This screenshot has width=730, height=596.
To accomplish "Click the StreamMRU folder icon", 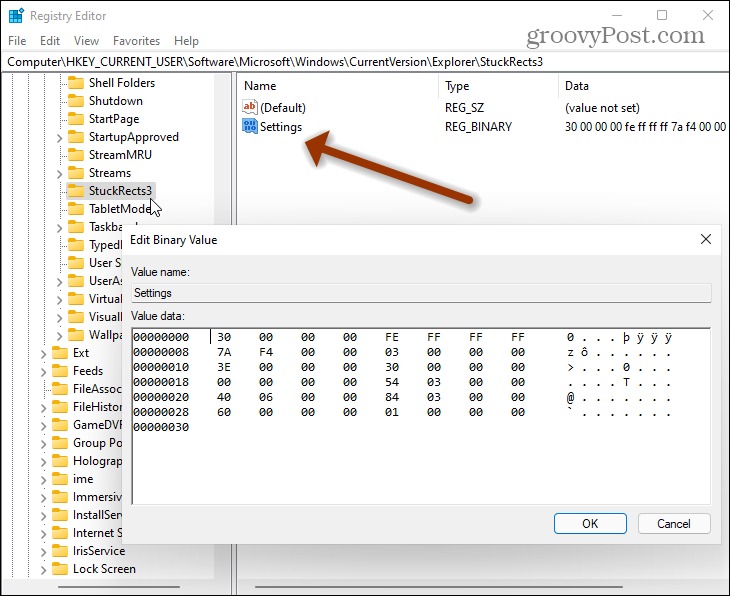I will click(x=76, y=155).
